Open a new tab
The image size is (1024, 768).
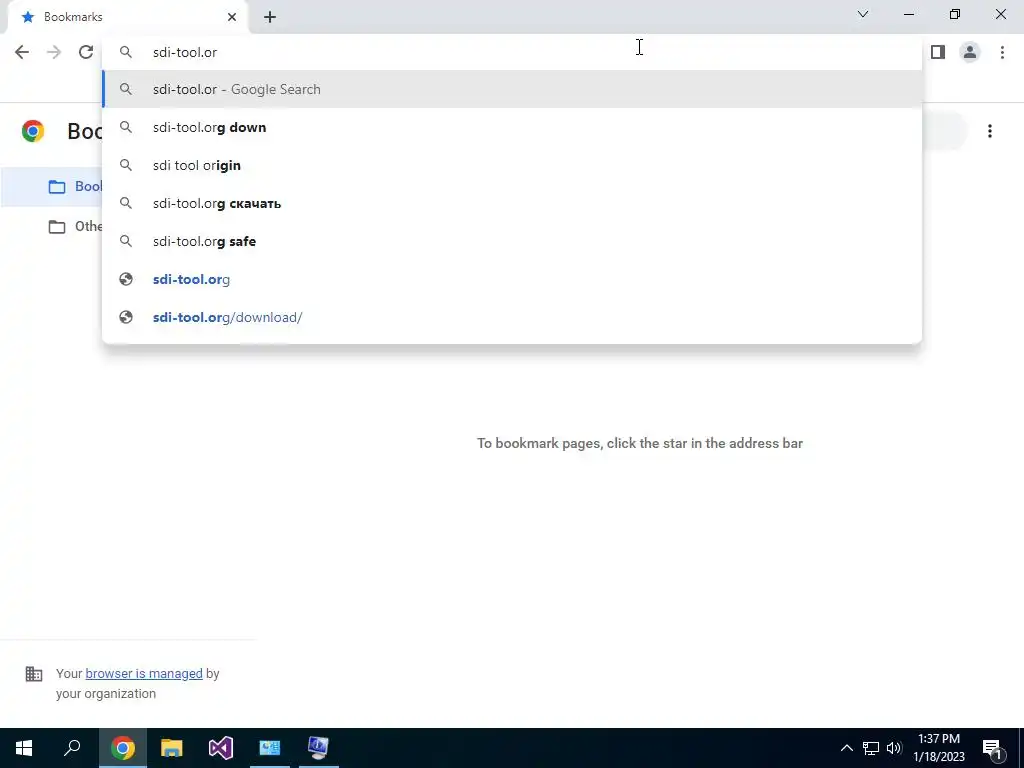[270, 17]
